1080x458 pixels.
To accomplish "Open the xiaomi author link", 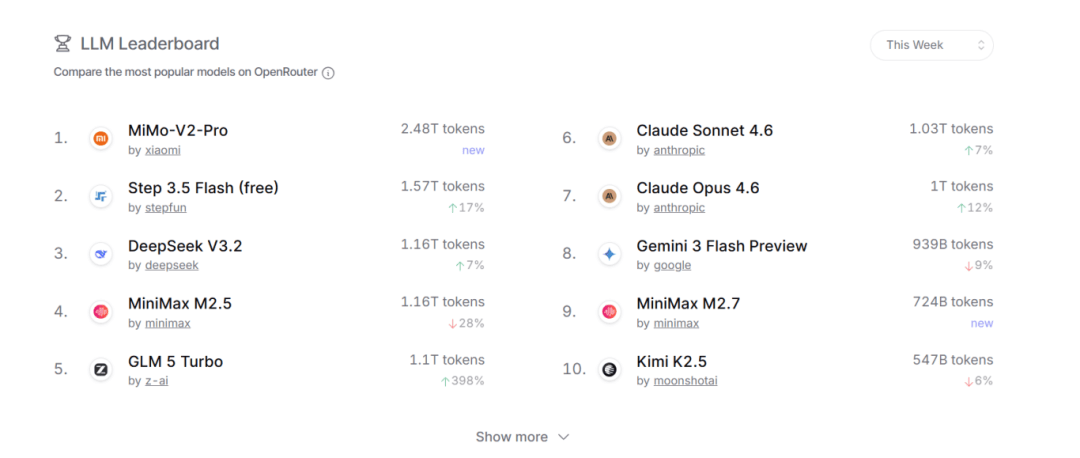I will tap(162, 150).
